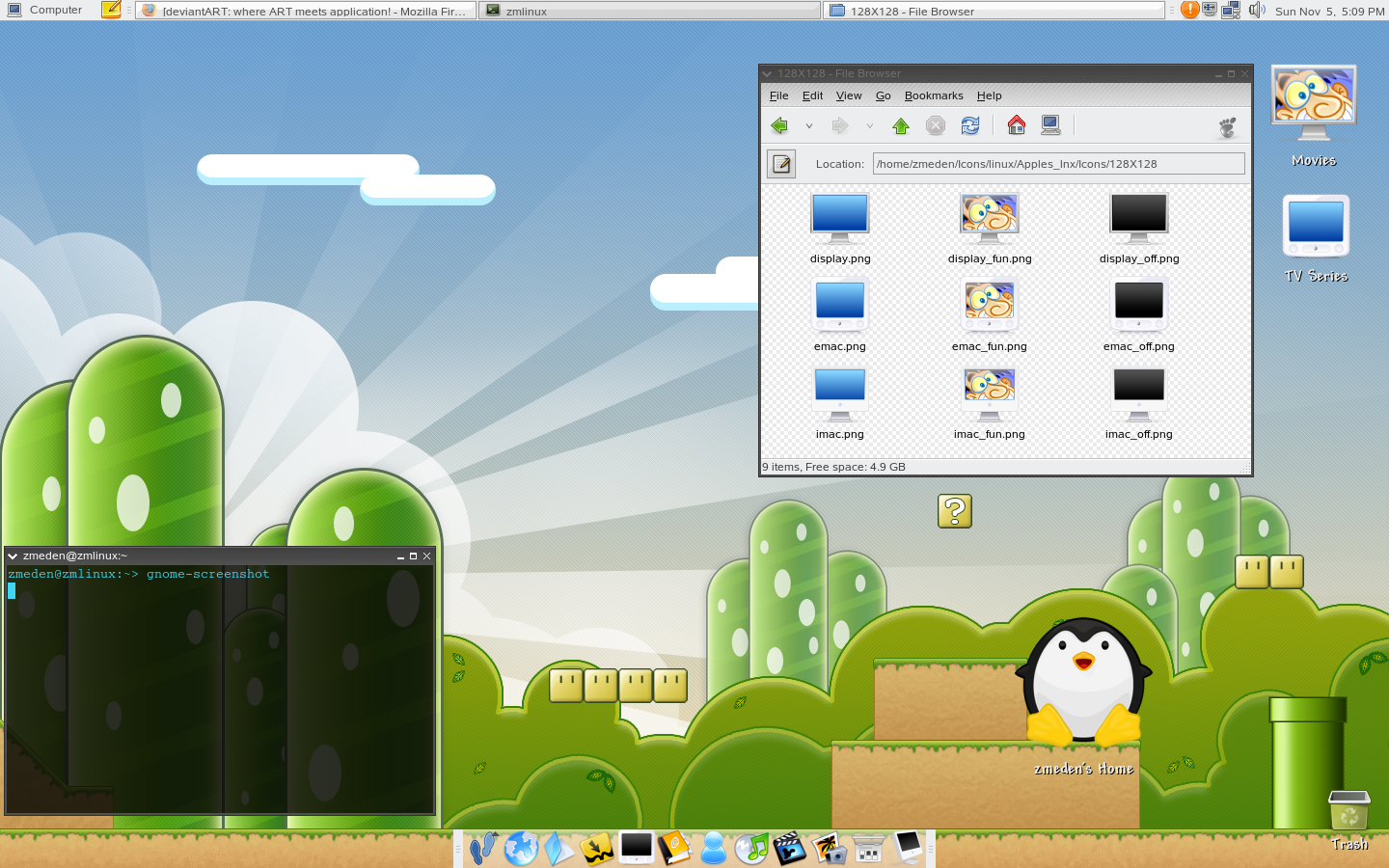1389x868 pixels.
Task: Click the Location path input field
Action: click(x=1058, y=164)
